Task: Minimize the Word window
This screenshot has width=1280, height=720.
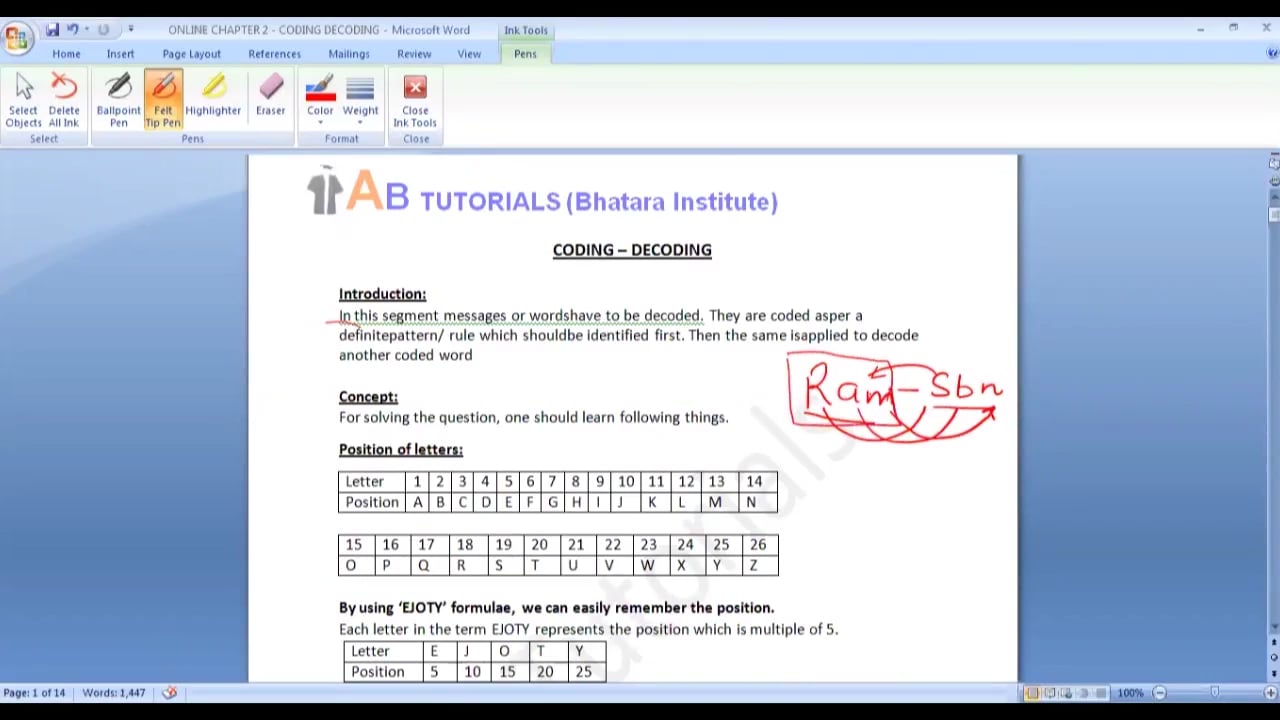Action: point(1200,29)
